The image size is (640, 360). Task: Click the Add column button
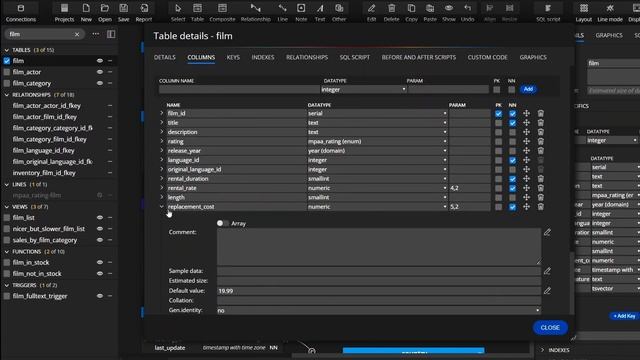(528, 89)
